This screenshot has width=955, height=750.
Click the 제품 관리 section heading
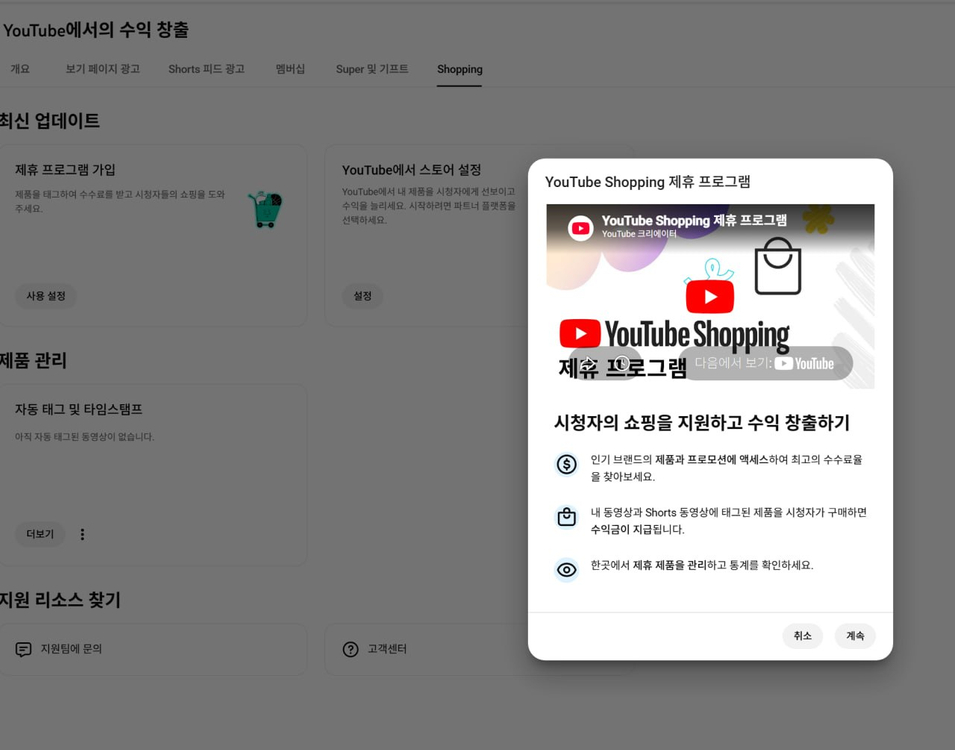[x=33, y=360]
